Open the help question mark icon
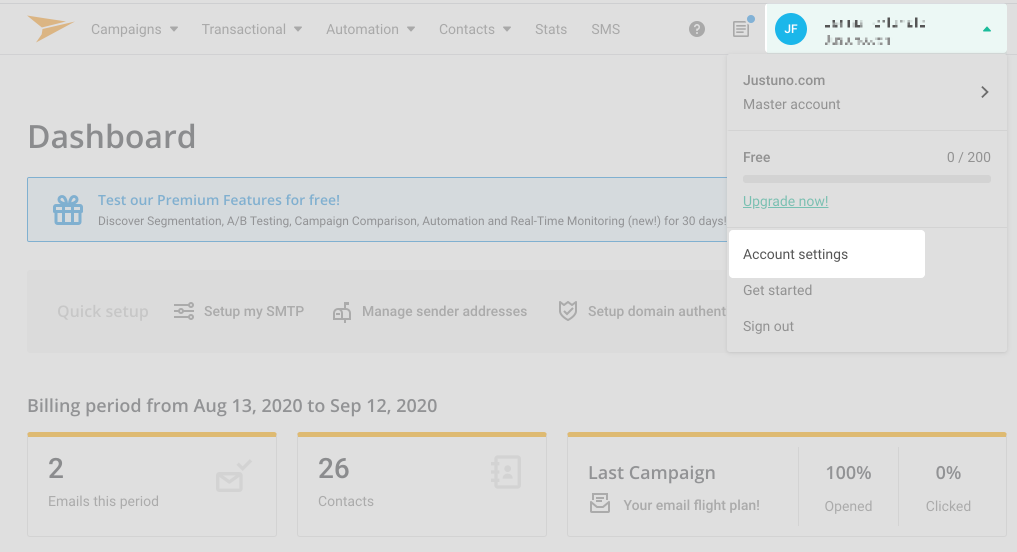Image resolution: width=1017 pixels, height=552 pixels. (697, 29)
